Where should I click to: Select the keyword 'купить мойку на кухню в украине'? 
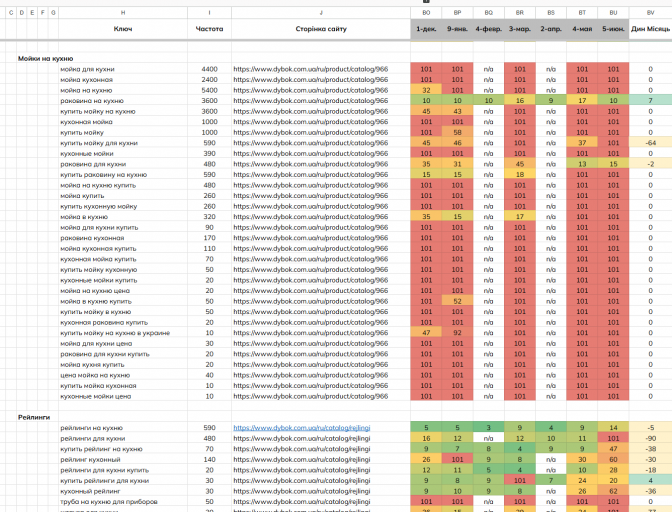click(x=115, y=333)
